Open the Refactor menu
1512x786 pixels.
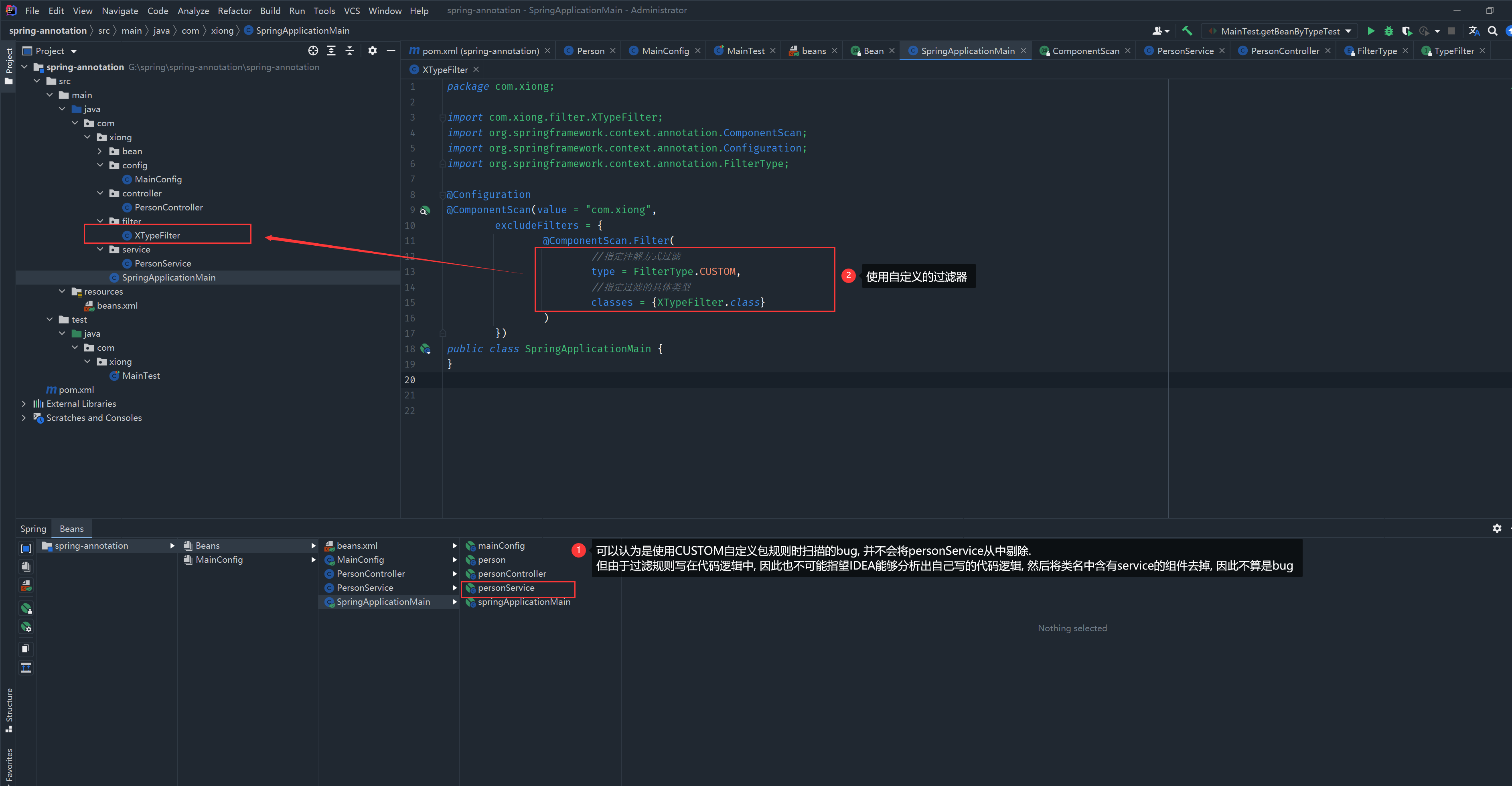(x=234, y=10)
